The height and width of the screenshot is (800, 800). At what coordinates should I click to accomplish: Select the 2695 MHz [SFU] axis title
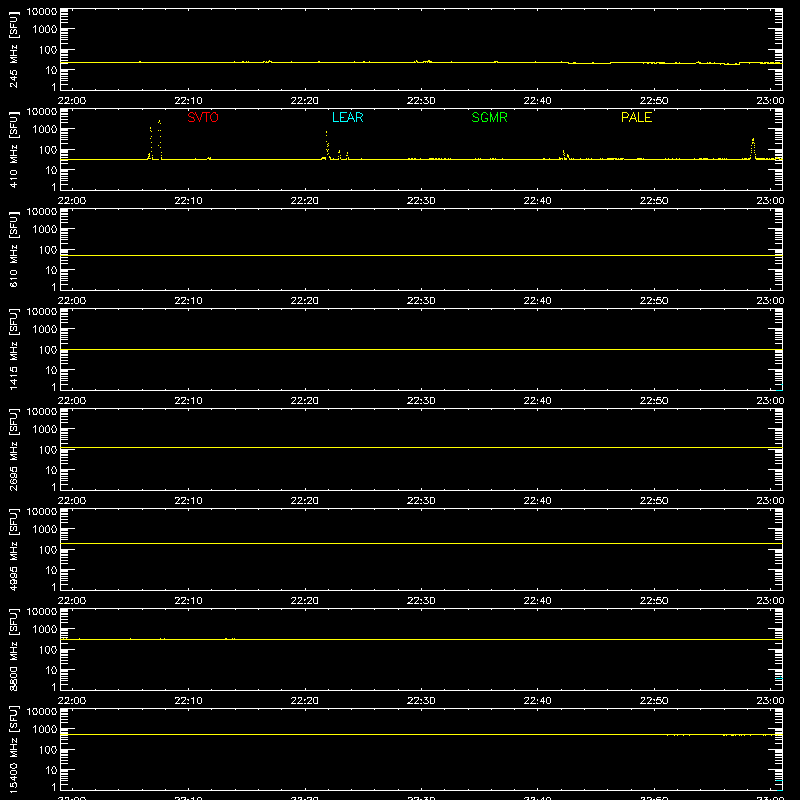click(13, 449)
